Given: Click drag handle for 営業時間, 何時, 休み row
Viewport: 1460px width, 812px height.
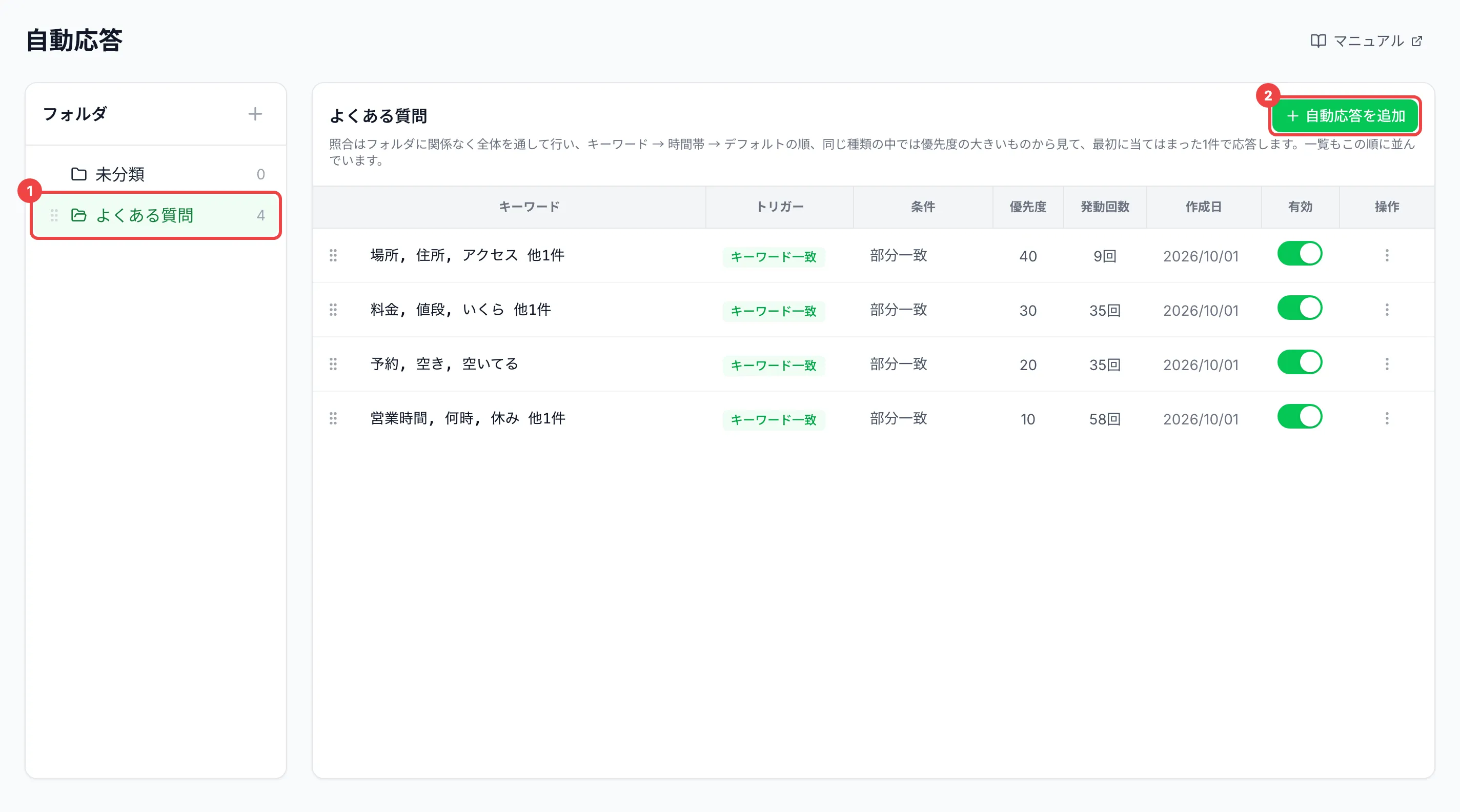Looking at the screenshot, I should point(333,419).
